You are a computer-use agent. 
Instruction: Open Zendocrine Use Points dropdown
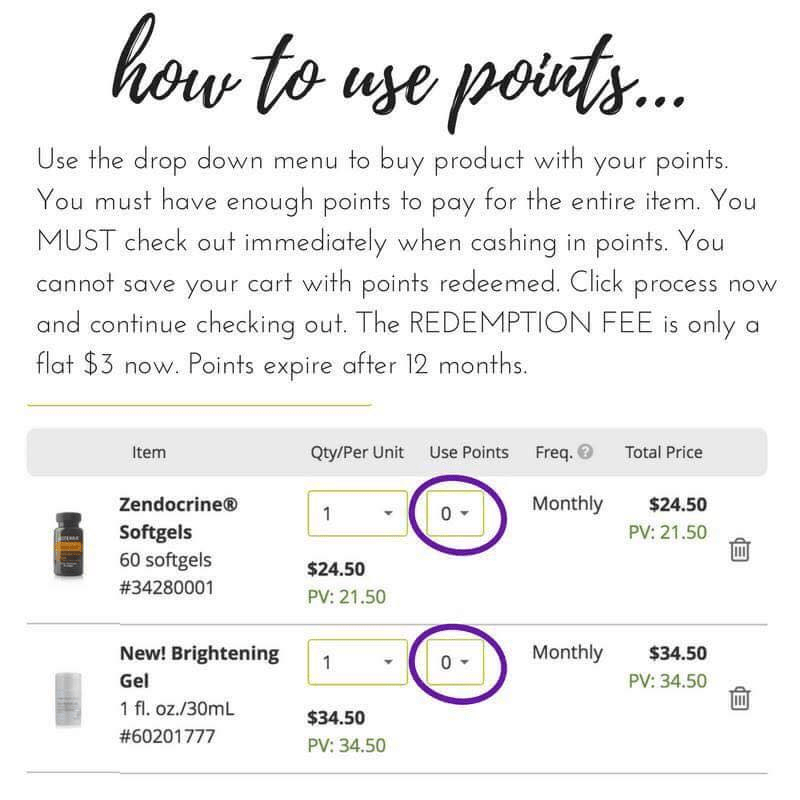point(455,513)
